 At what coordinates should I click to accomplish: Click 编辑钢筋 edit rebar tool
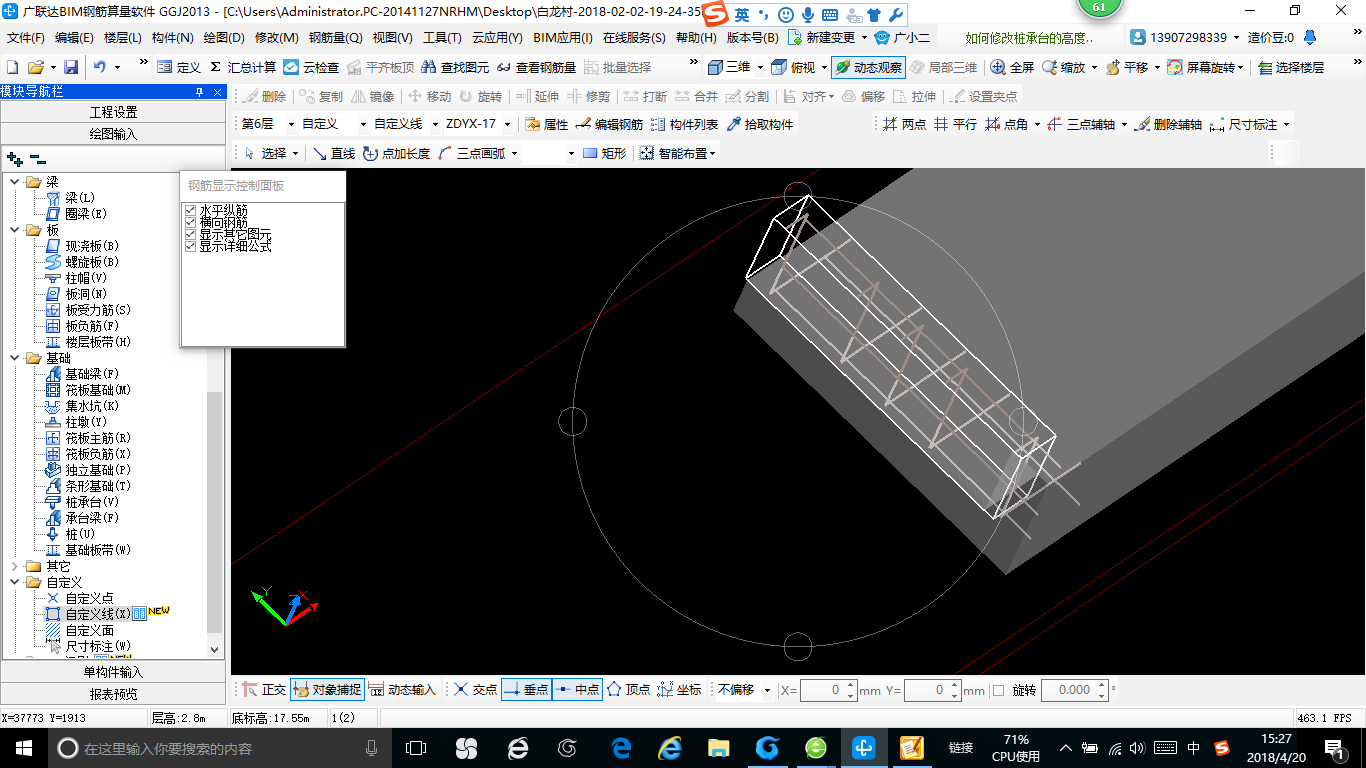coord(609,124)
